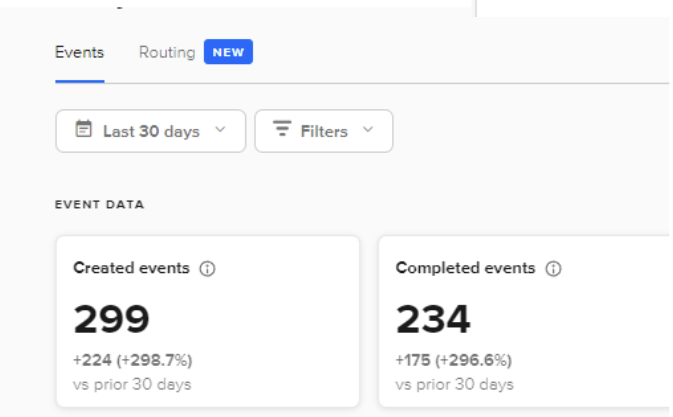Show info tooltip for Created events
The image size is (673, 417).
click(208, 269)
